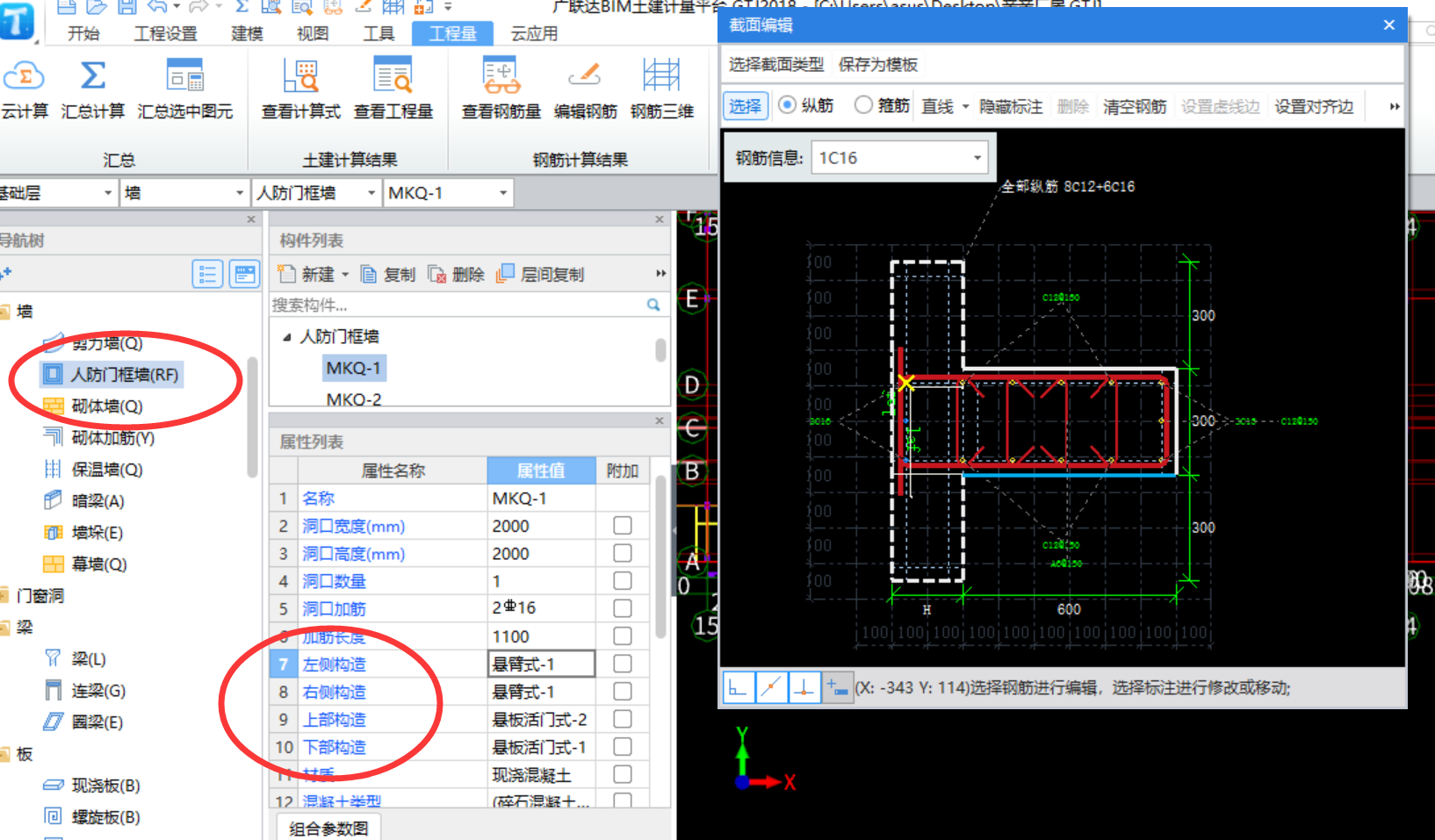Select 现浇板(B) in navigation tree
This screenshot has width=1435, height=840.
click(x=92, y=786)
